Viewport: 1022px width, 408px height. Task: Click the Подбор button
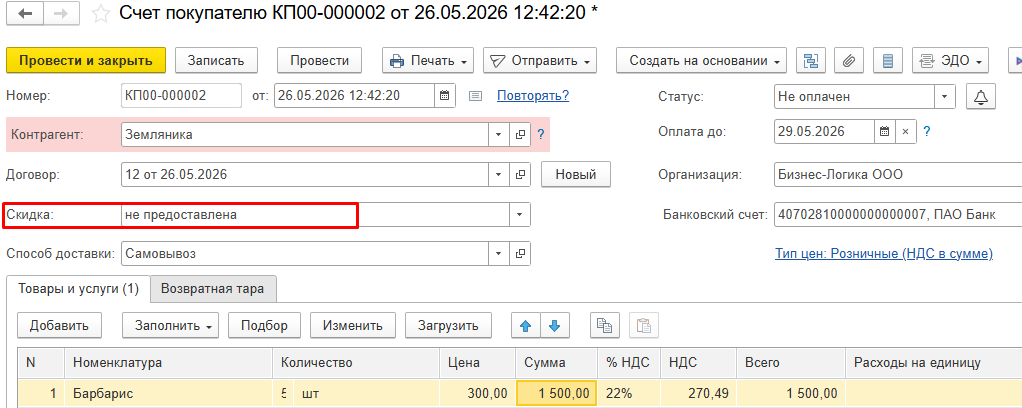tap(264, 325)
